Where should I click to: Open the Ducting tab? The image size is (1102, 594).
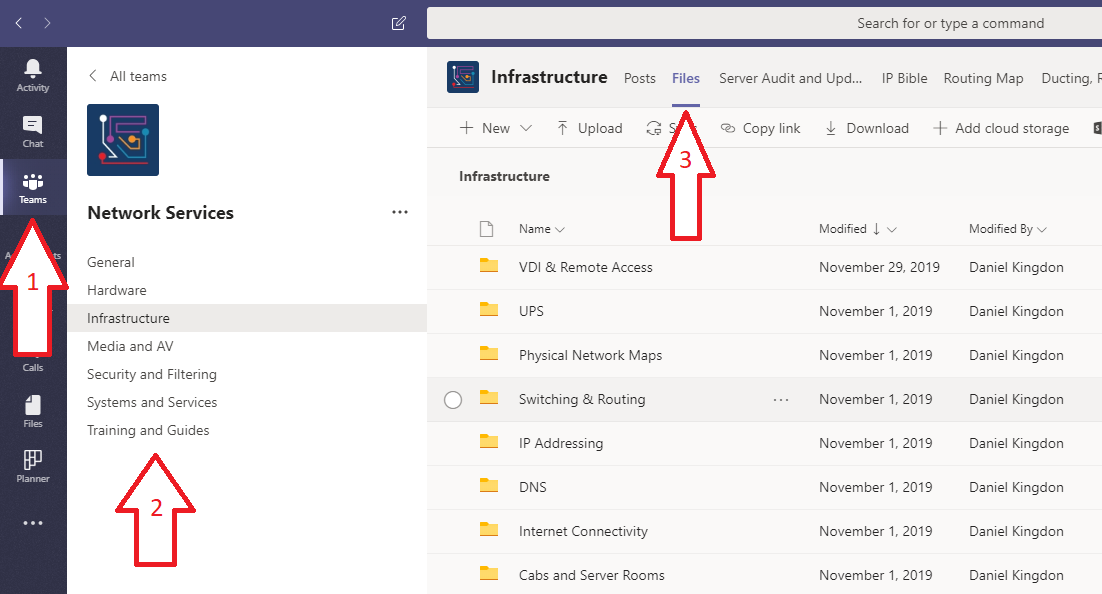click(x=1071, y=78)
